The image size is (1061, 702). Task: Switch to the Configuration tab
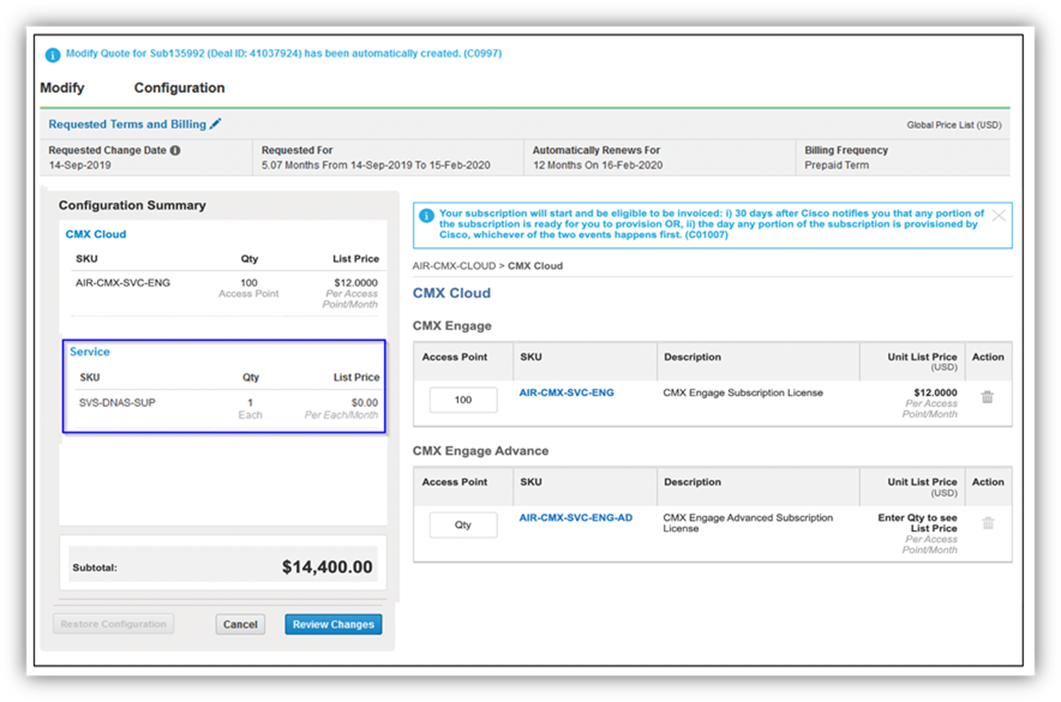pos(179,88)
